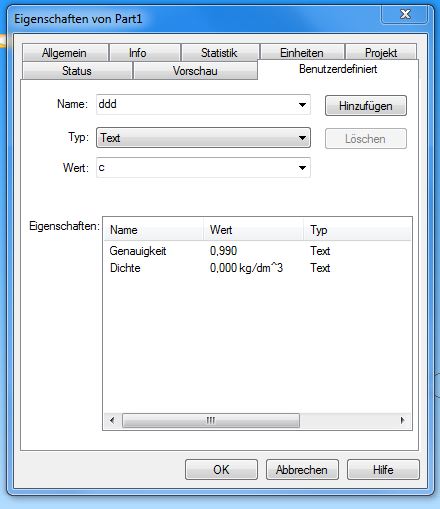
Task: Click the left arrow of horizontal scrollbar
Action: coord(112,420)
